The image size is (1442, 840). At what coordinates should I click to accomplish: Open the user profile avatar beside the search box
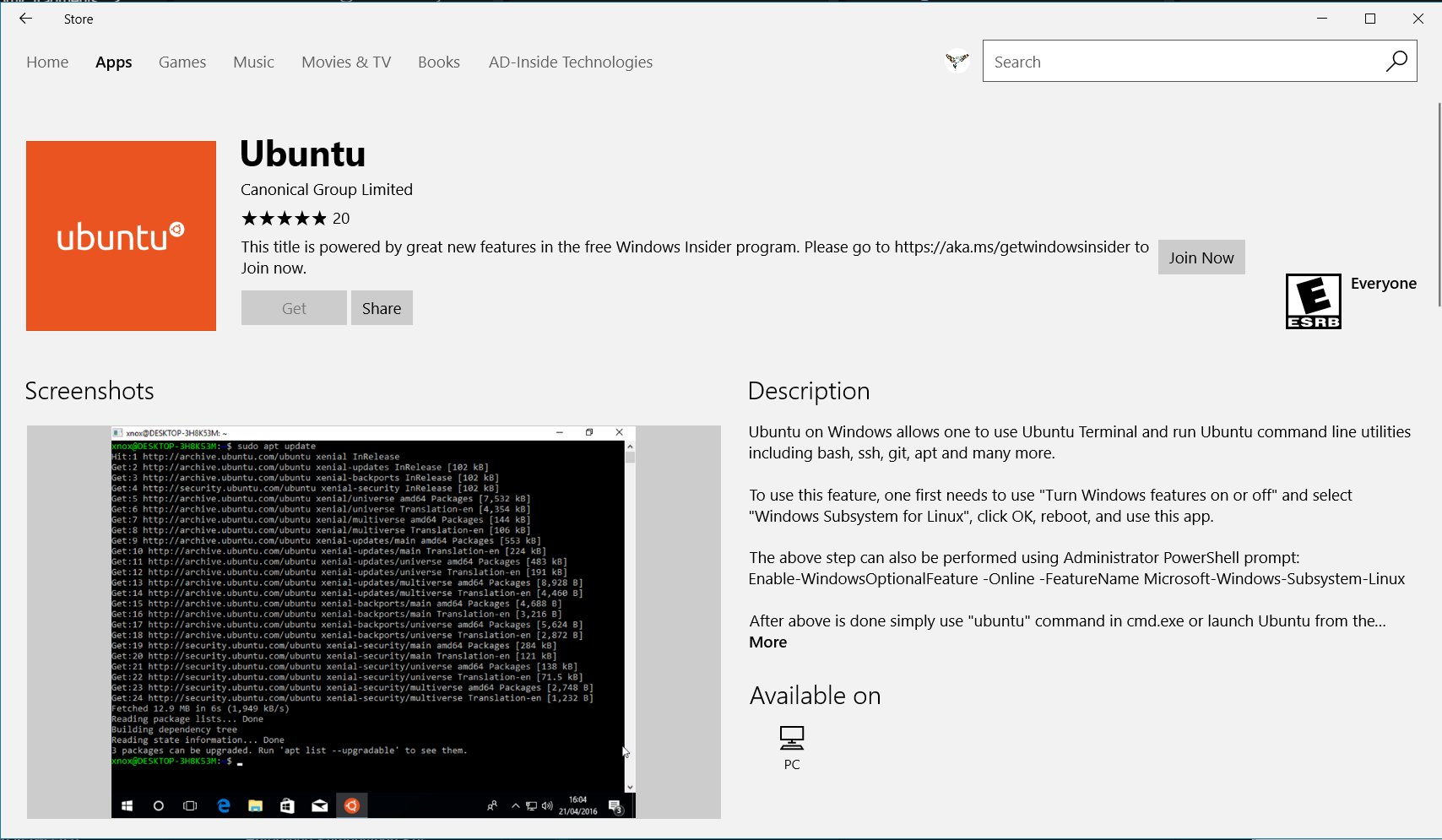(x=956, y=62)
